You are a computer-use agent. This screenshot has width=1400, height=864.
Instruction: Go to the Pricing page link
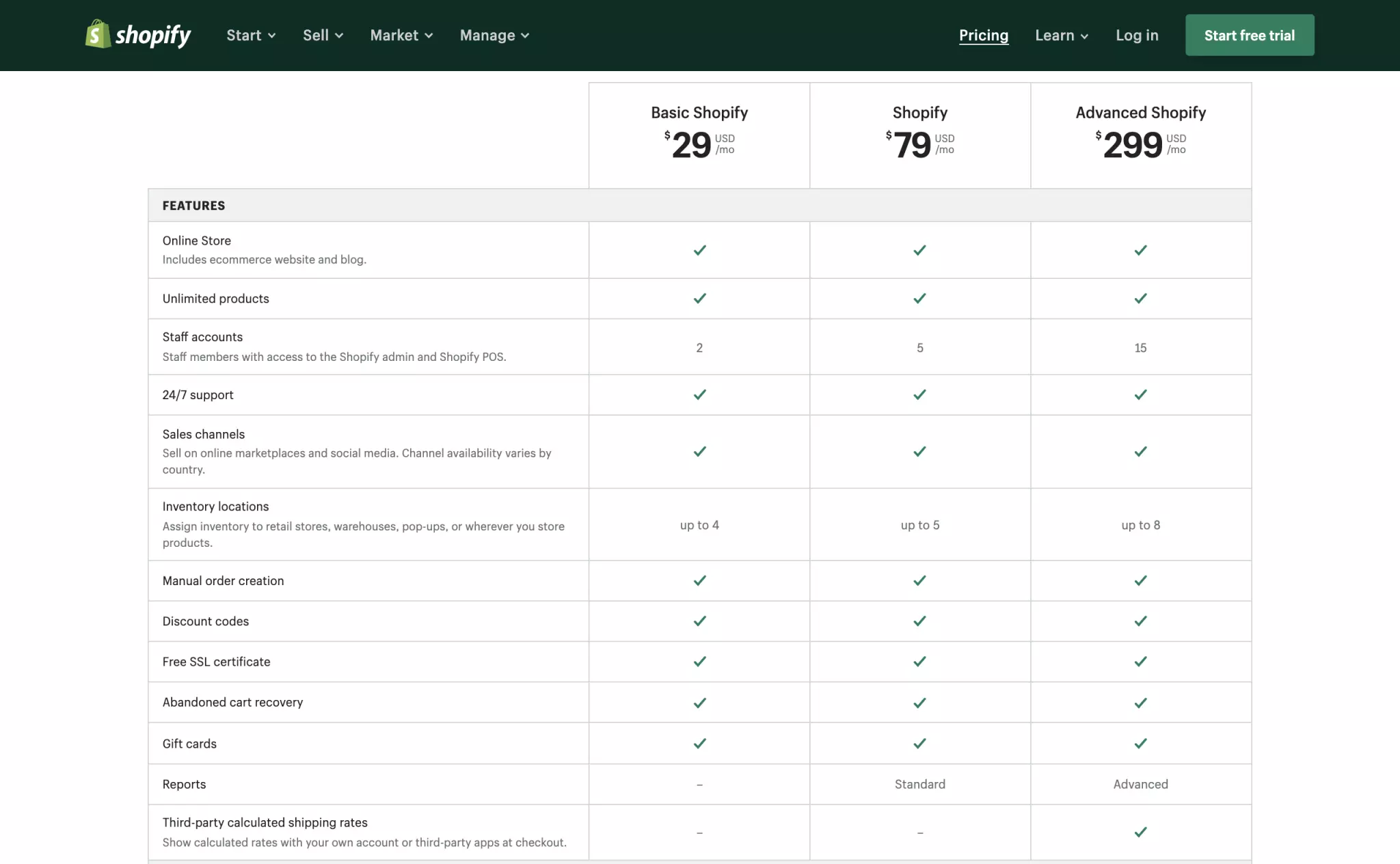[984, 36]
